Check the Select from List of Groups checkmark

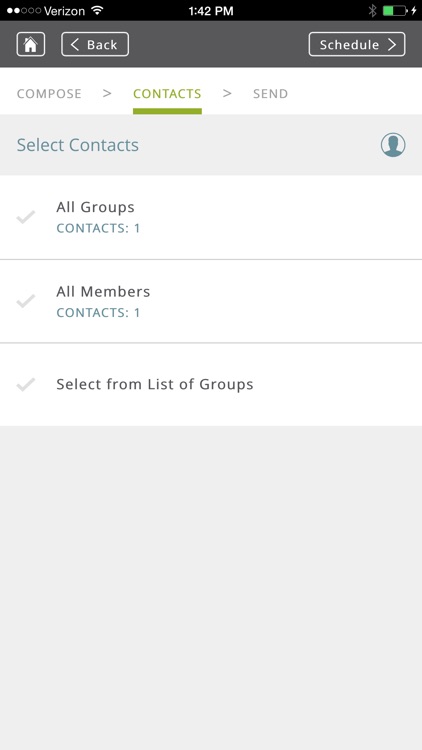point(25,385)
